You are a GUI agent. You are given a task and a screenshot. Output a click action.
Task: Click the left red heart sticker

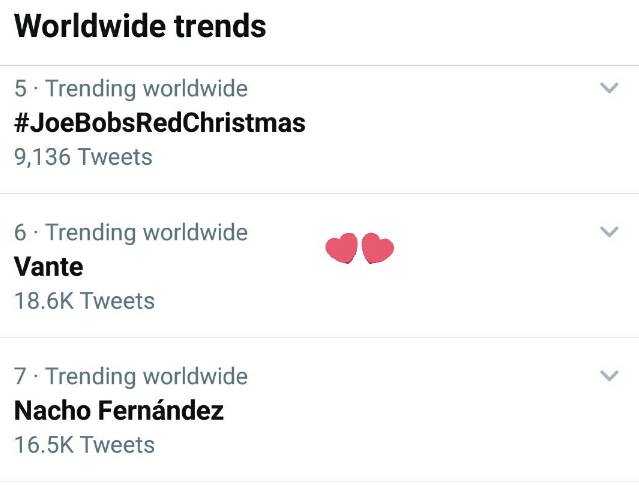342,248
